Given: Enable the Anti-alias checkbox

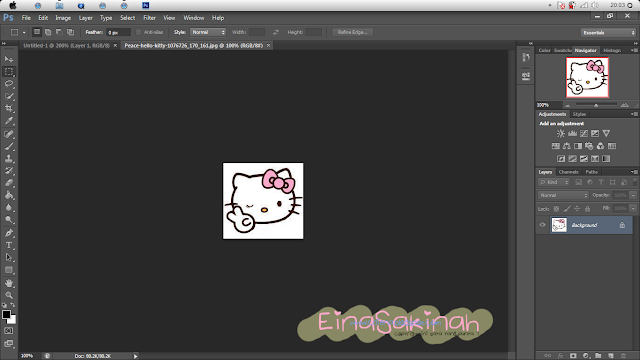Looking at the screenshot, I should 139,32.
